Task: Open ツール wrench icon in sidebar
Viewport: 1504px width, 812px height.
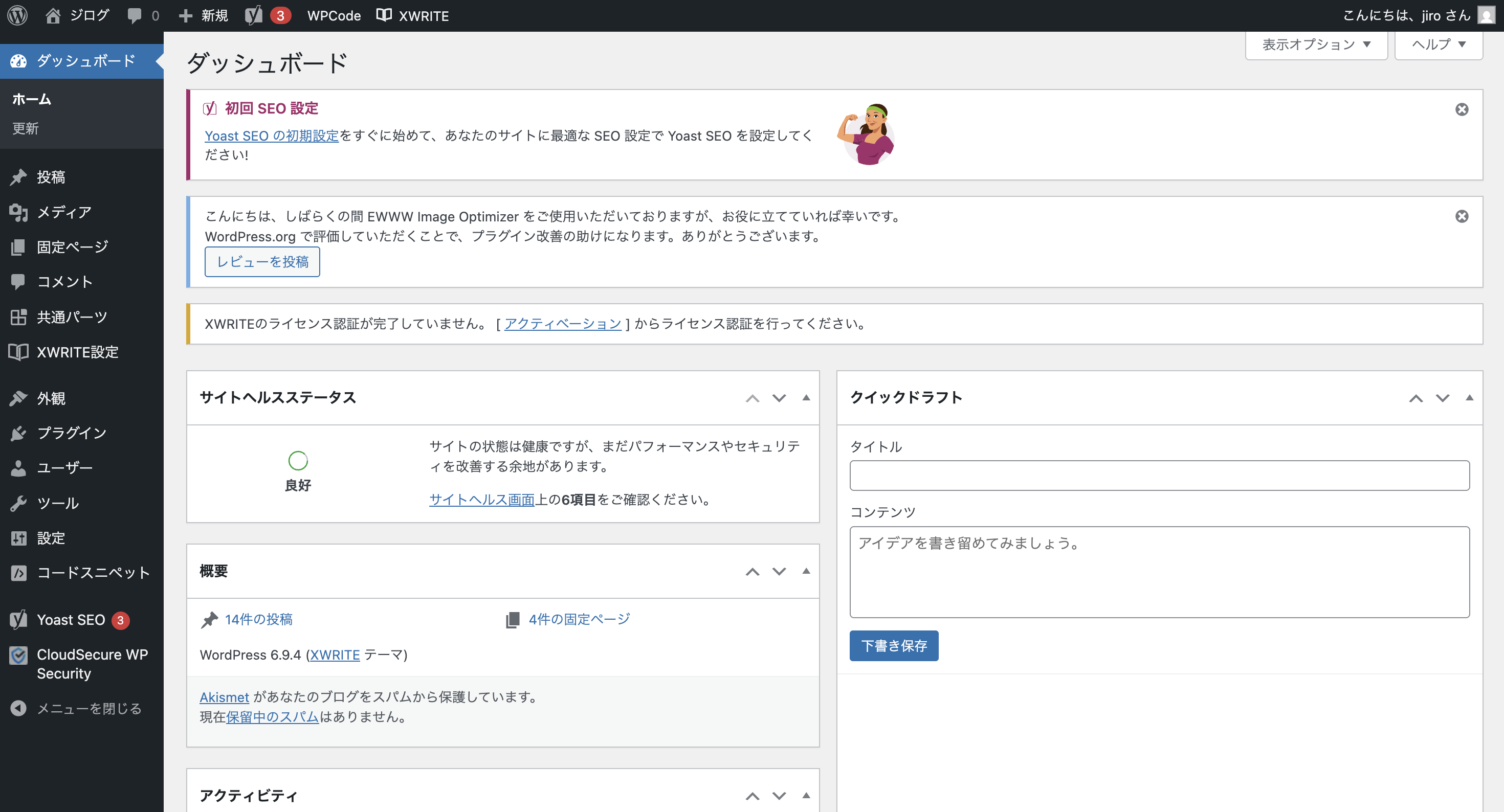Action: [x=19, y=503]
